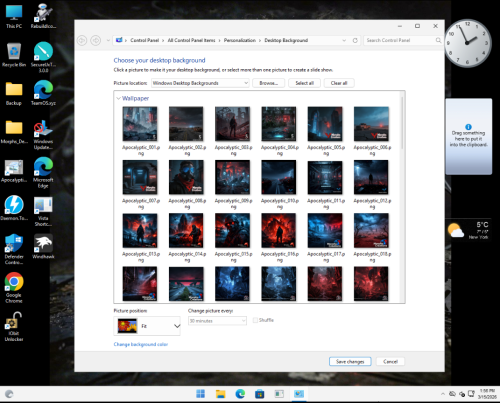500x403 pixels.
Task: Click the Browse... button
Action: pos(269,83)
